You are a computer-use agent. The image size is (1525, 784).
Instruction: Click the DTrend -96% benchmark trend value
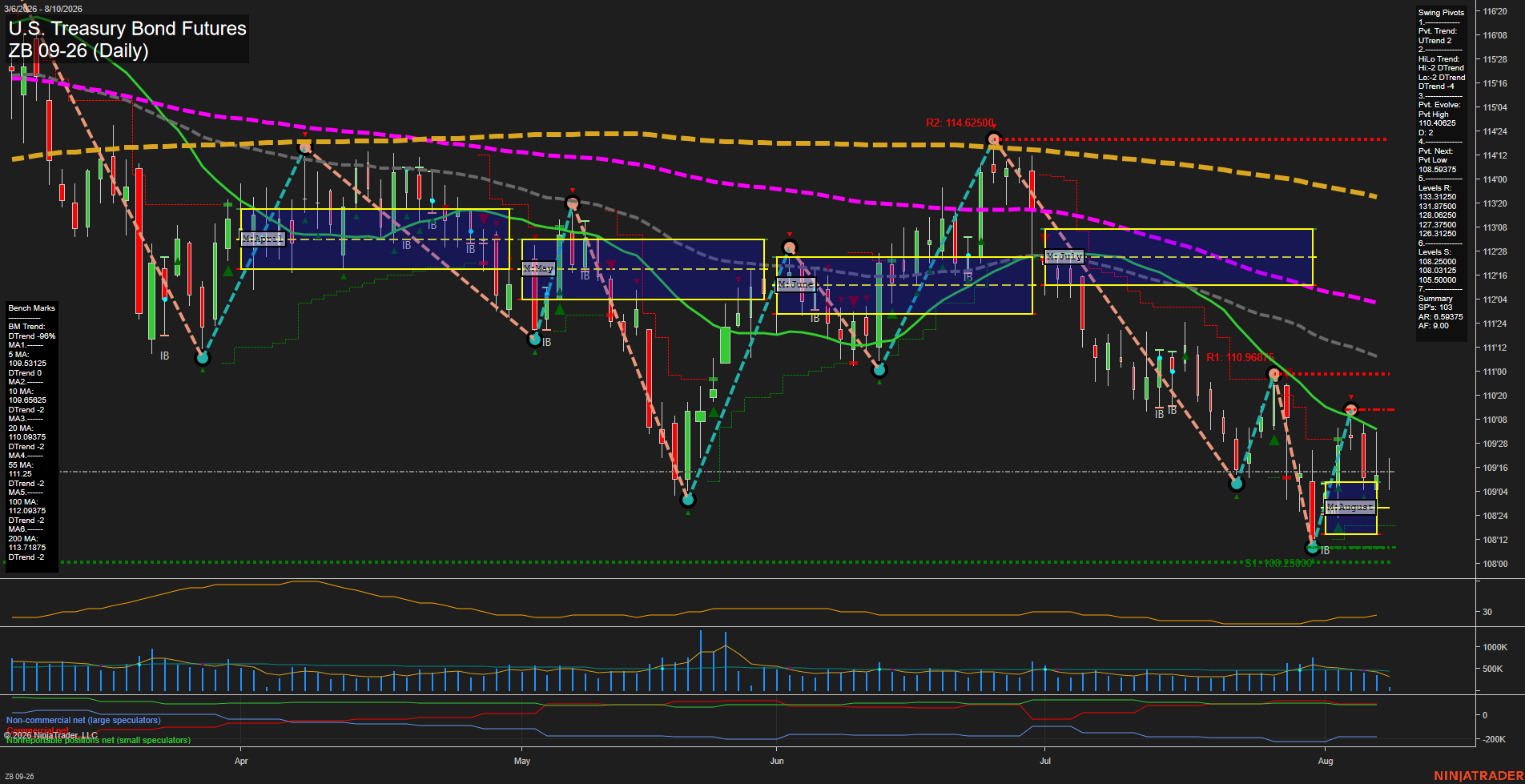[32, 336]
